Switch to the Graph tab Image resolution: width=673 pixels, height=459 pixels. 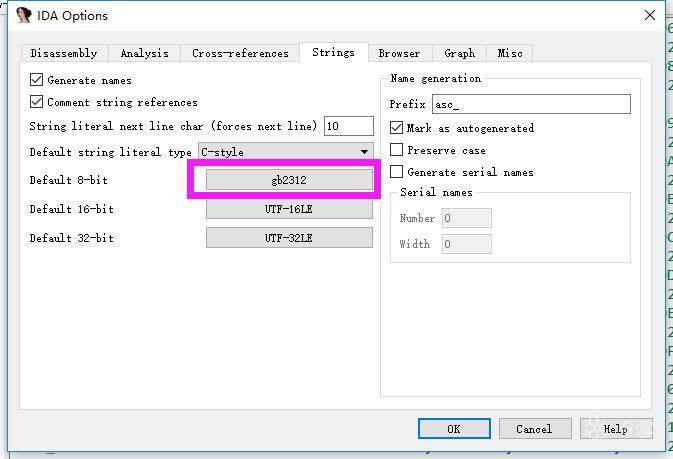click(460, 53)
